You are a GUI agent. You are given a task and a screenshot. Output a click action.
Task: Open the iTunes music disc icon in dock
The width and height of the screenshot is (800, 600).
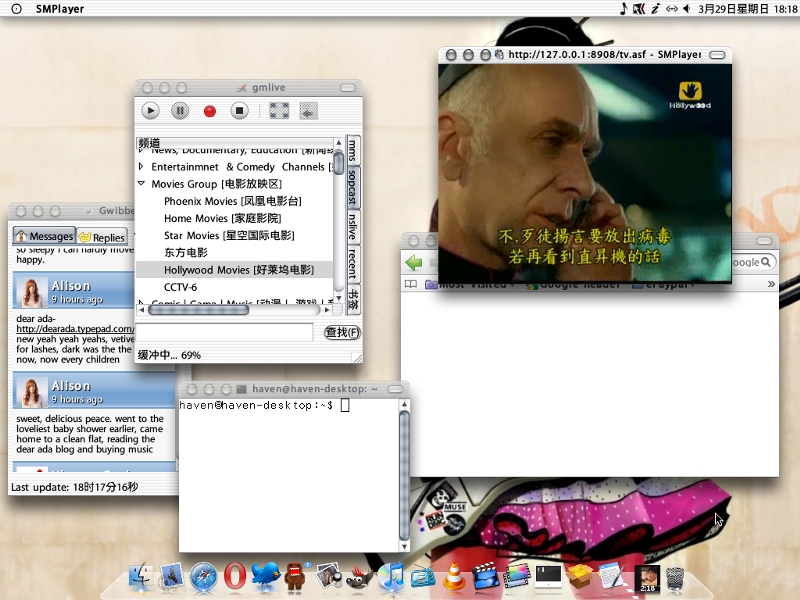click(x=391, y=577)
